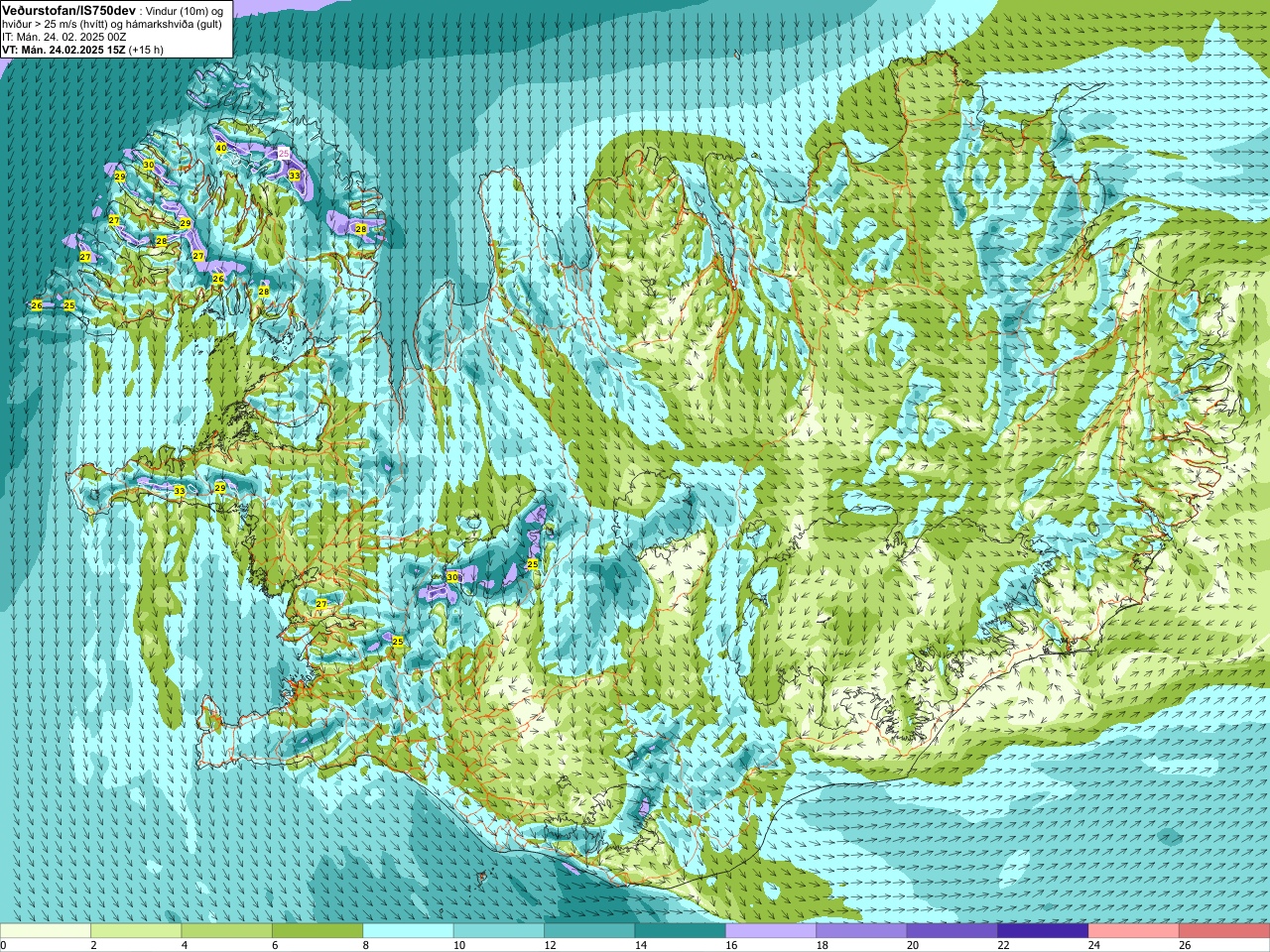Click the yellow "33" gust label in the Westfjords
This screenshot has width=1270, height=952.
tap(294, 176)
